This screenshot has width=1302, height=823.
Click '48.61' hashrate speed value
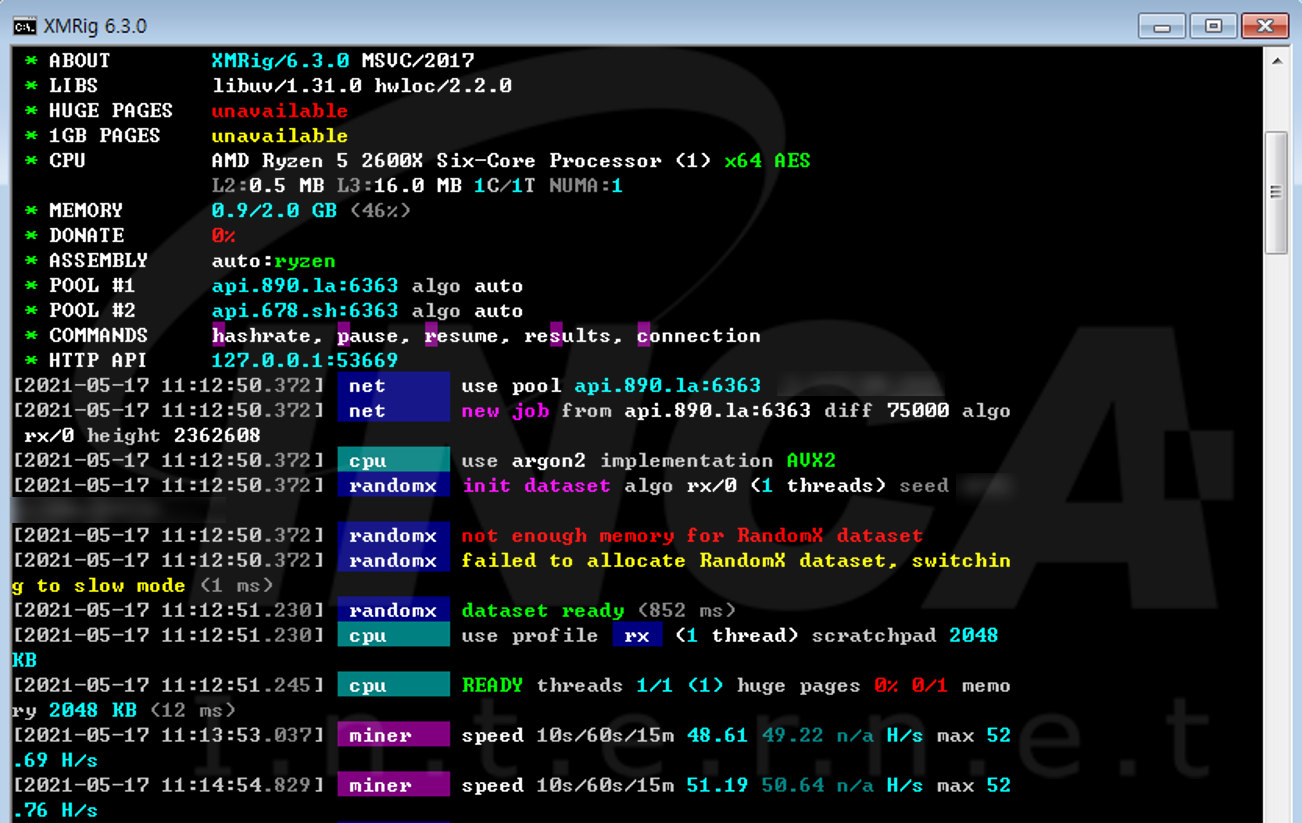coord(717,736)
